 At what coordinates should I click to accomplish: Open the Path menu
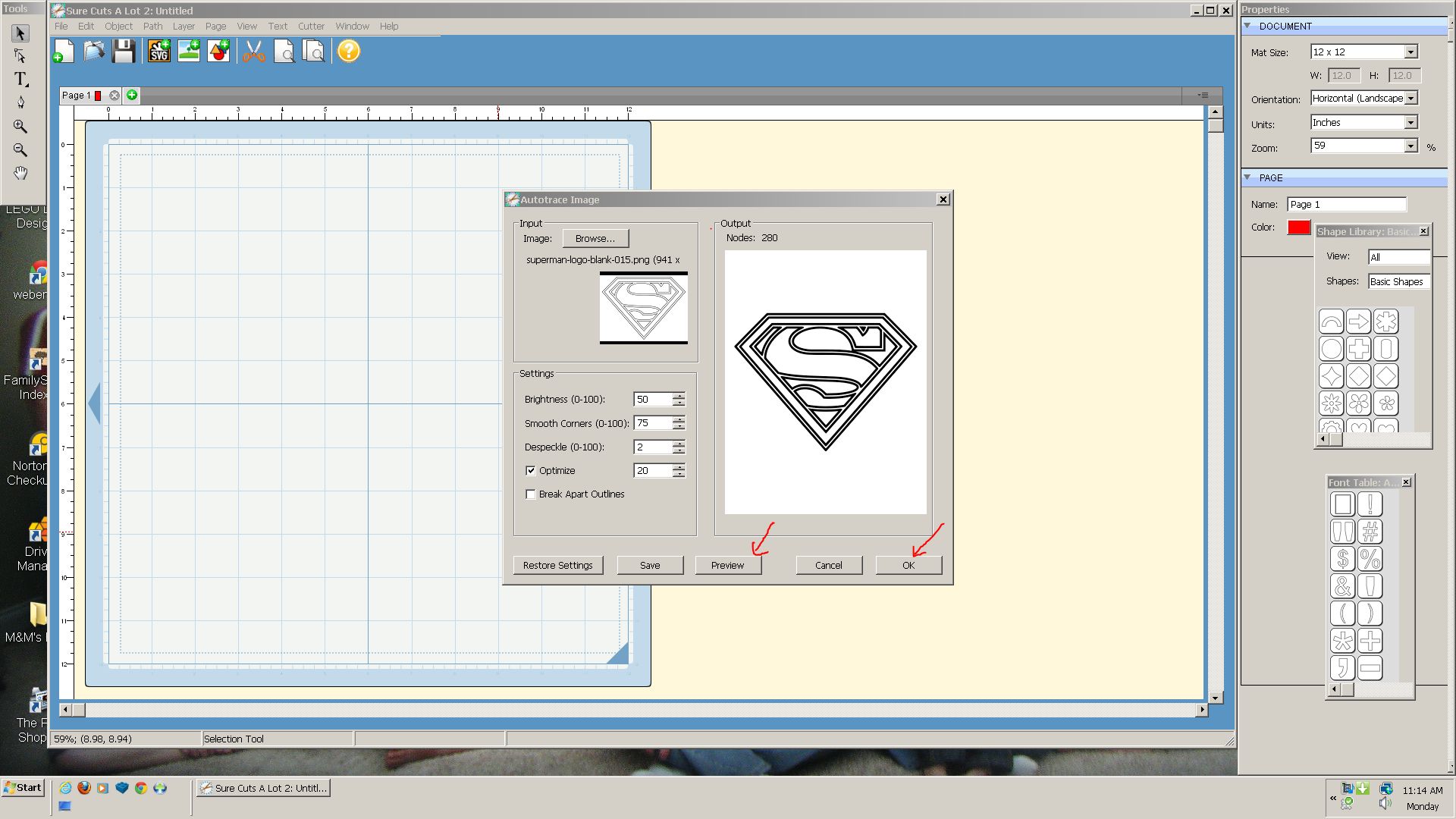[x=153, y=26]
